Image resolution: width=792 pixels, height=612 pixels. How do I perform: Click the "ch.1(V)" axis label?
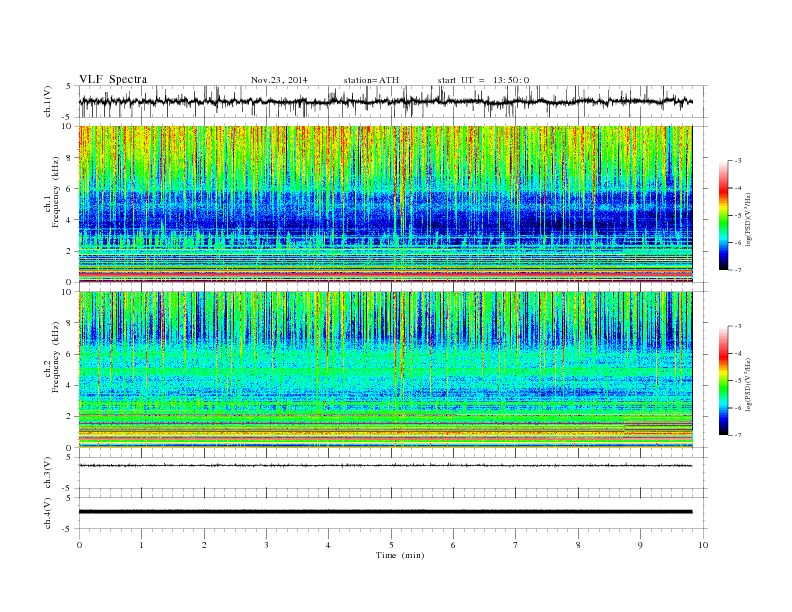48,101
